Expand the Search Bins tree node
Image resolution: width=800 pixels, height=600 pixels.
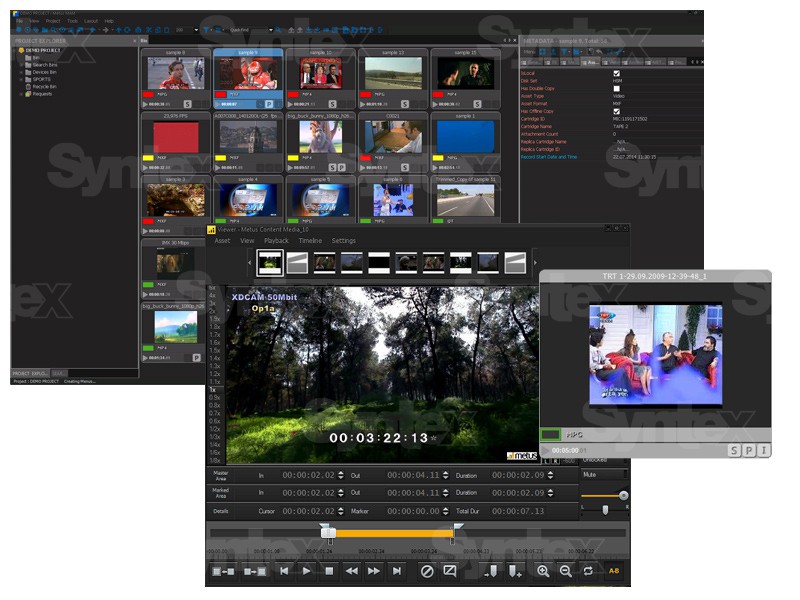pyautogui.click(x=23, y=64)
